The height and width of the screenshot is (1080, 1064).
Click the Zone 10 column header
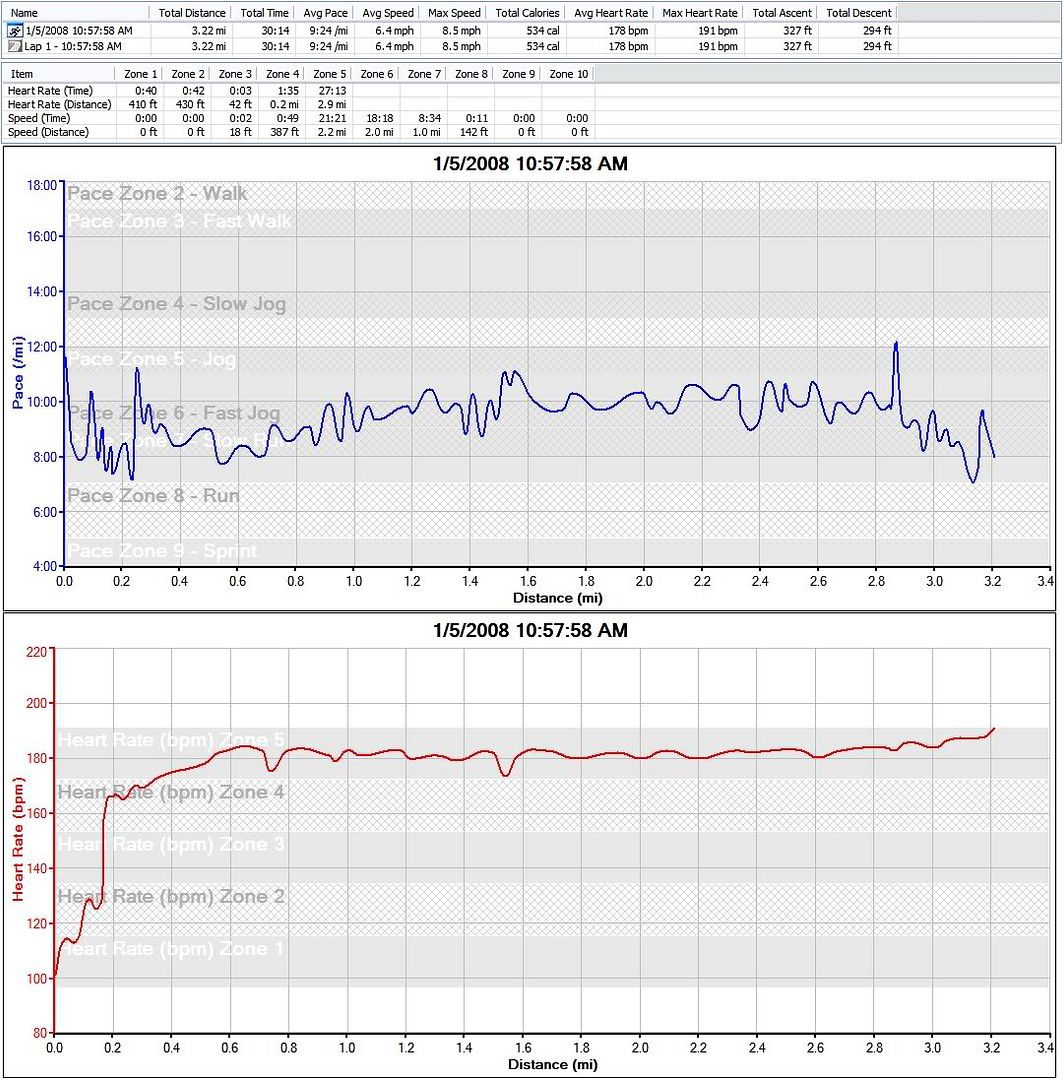(568, 74)
